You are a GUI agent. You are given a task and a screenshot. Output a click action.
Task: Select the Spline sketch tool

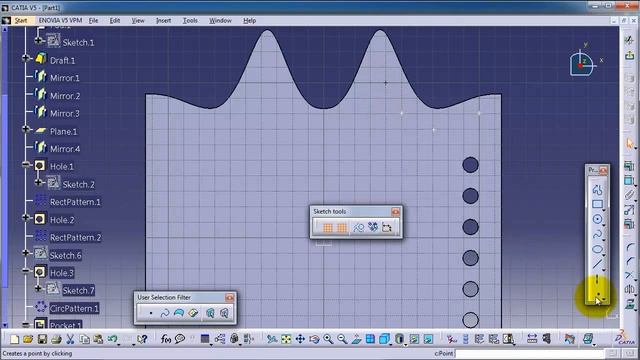point(597,234)
